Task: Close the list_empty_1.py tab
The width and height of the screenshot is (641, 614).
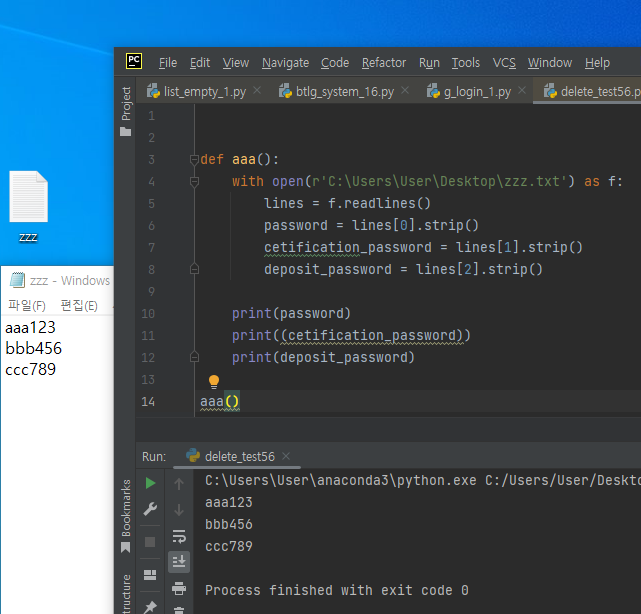Action: point(257,90)
